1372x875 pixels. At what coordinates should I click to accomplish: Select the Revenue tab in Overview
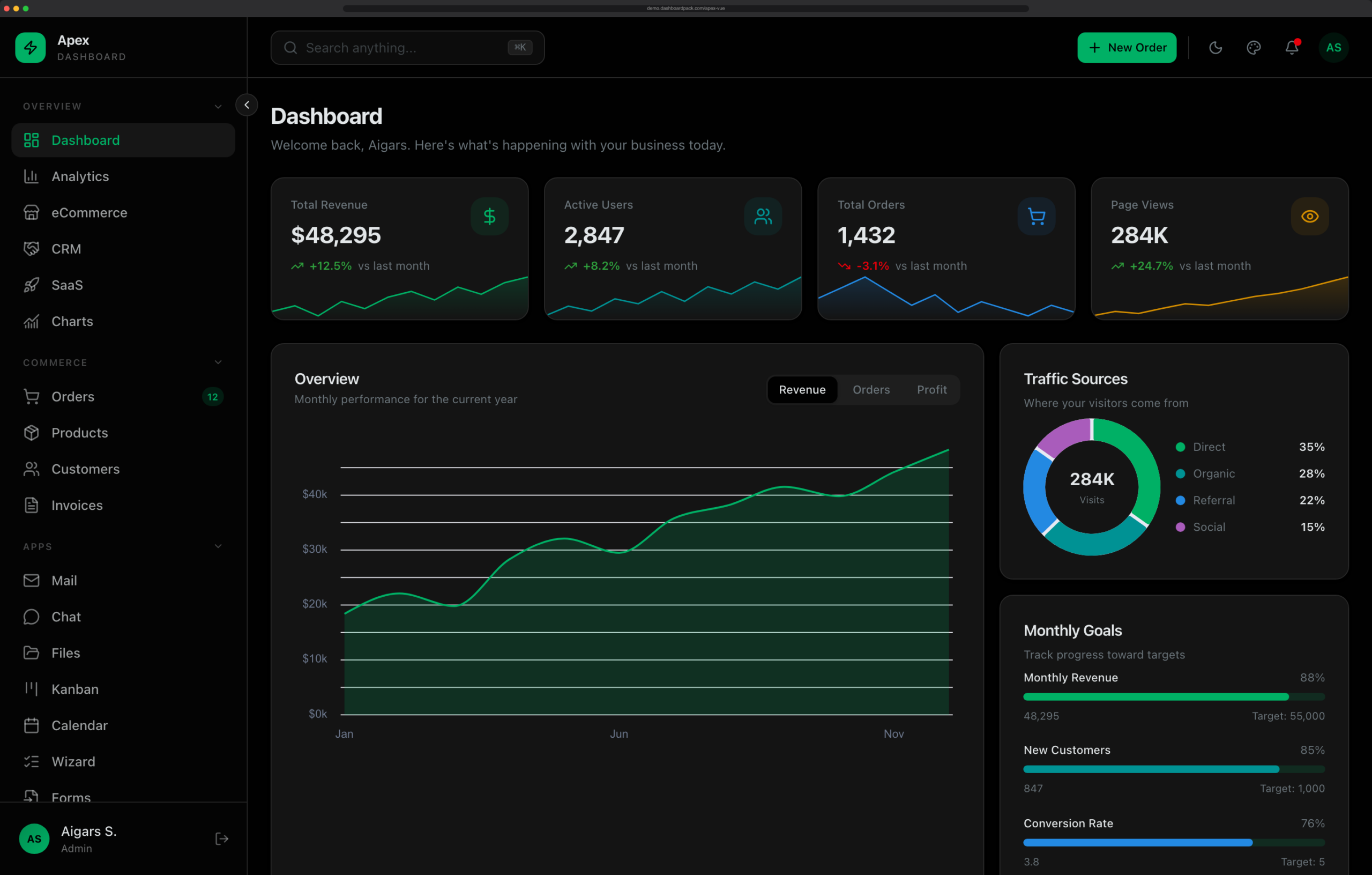[802, 390]
